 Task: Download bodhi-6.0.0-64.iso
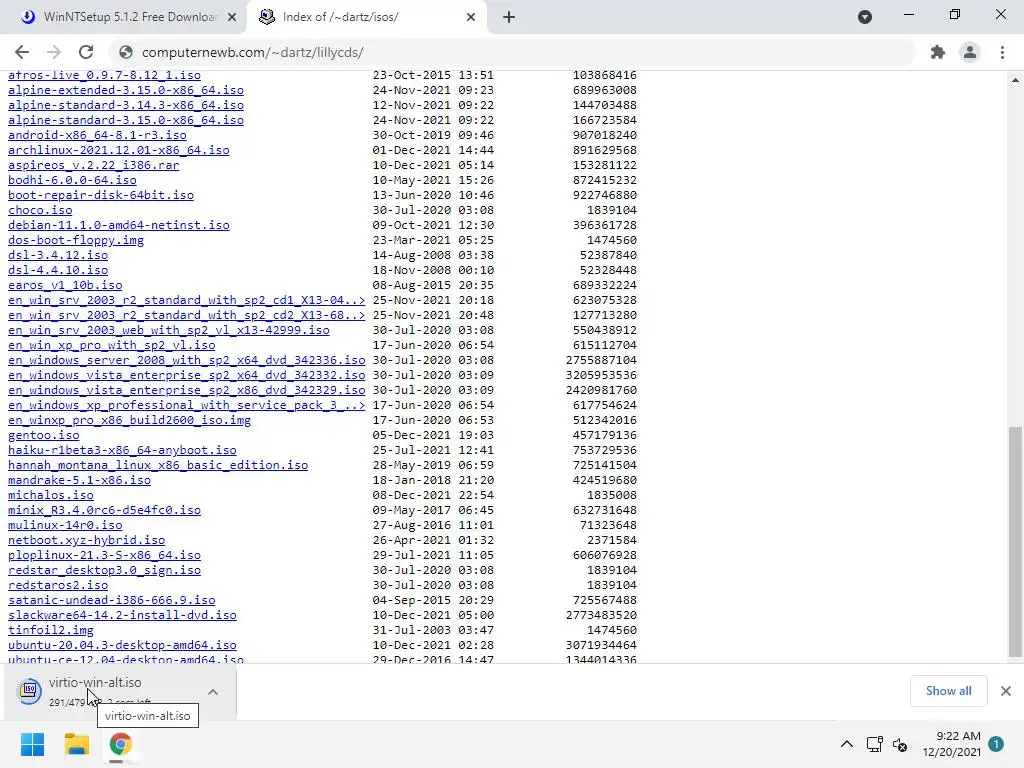coord(72,180)
